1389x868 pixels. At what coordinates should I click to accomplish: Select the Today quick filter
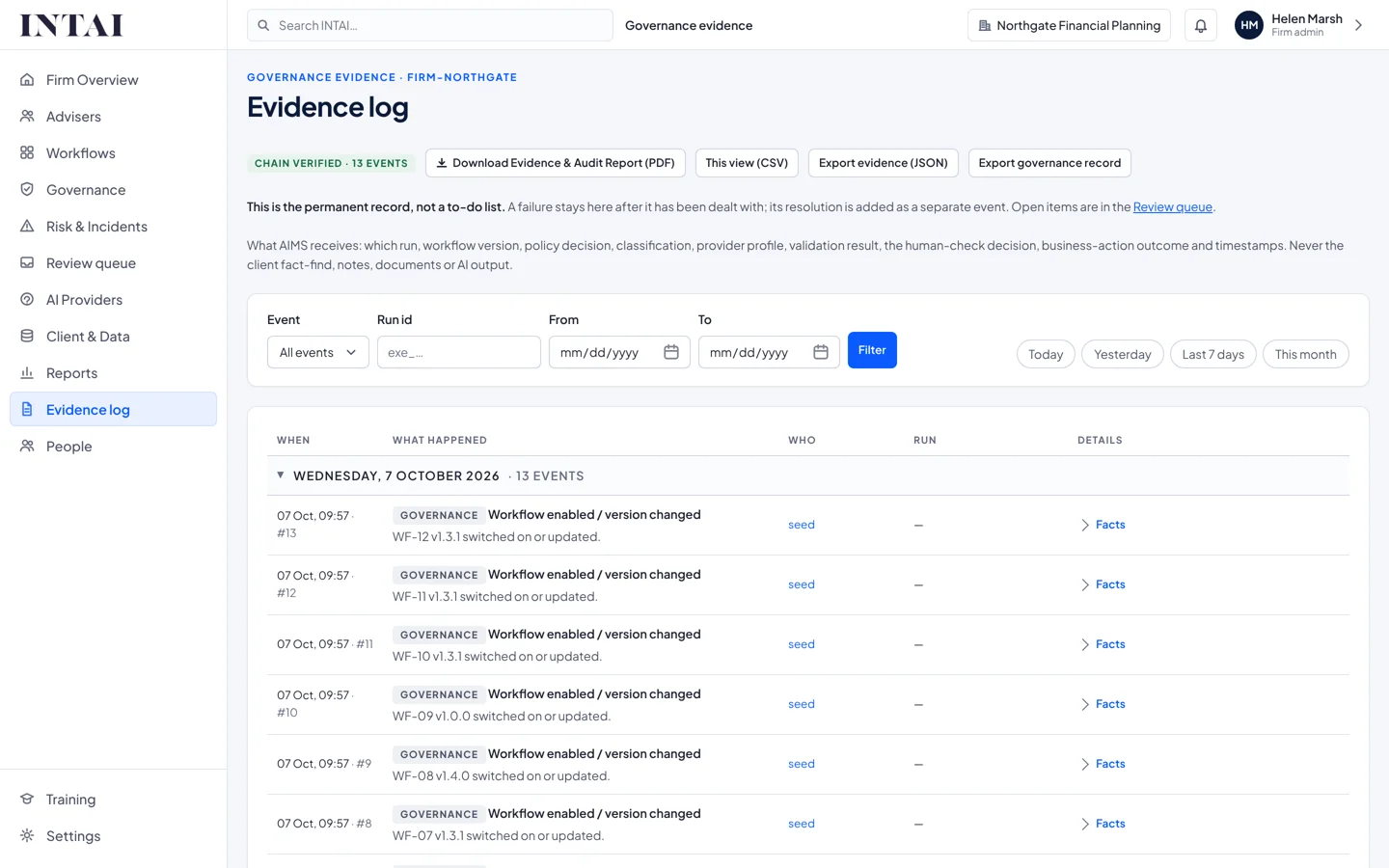click(1046, 354)
